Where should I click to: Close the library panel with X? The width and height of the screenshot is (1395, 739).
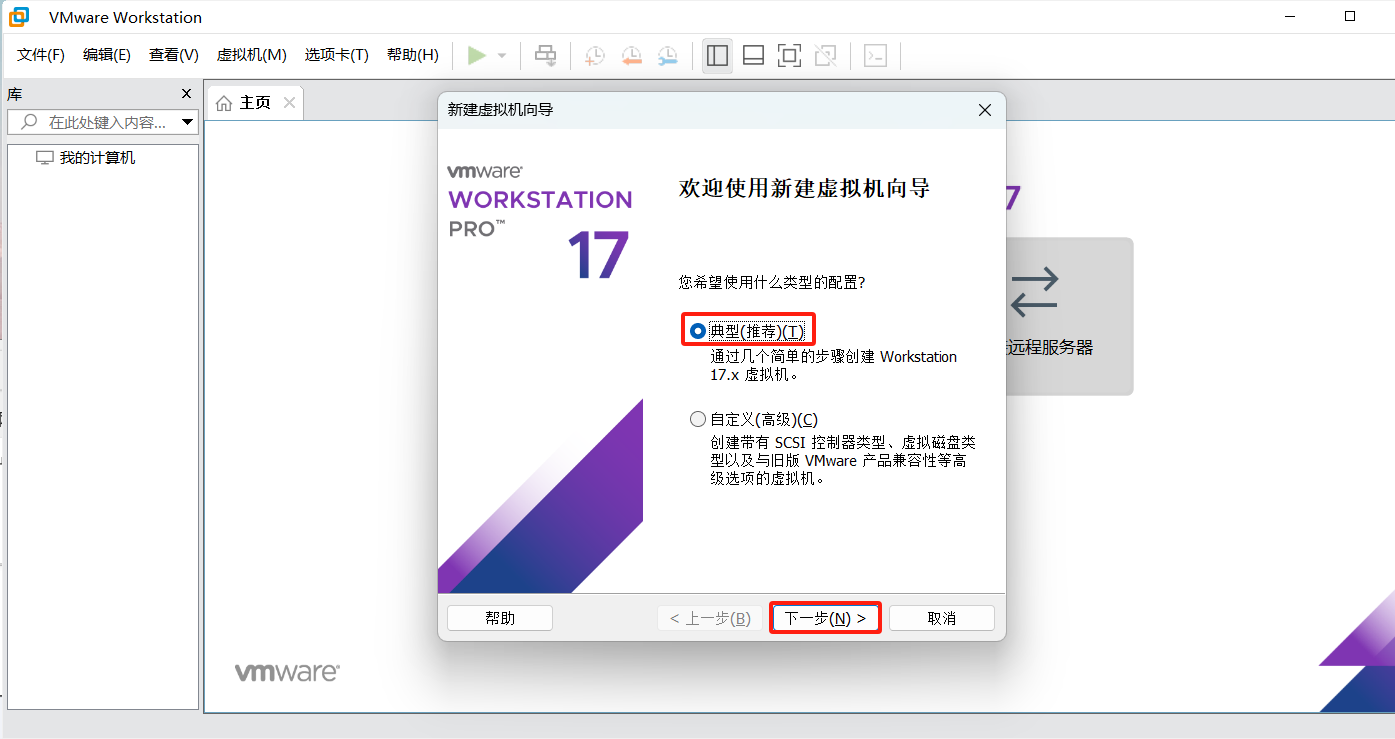tap(186, 94)
